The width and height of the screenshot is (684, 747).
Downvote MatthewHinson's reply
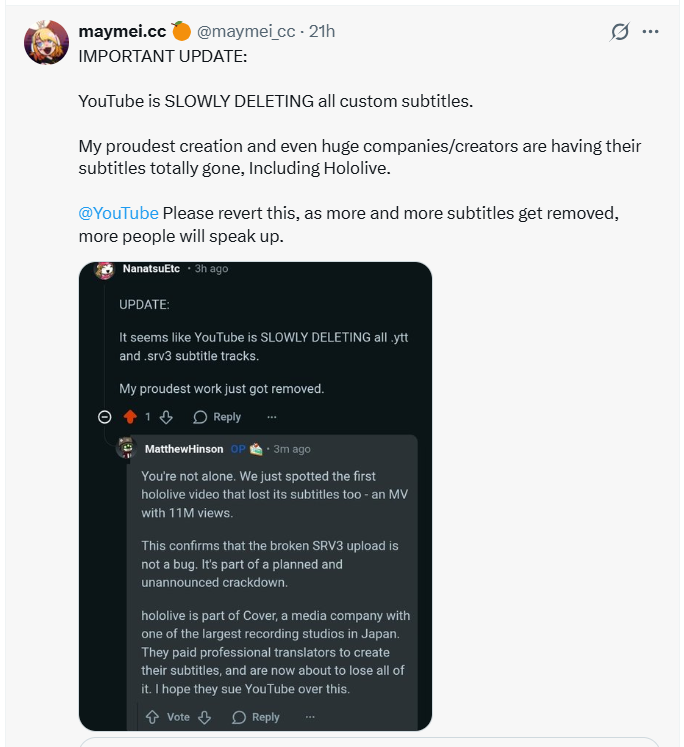205,717
